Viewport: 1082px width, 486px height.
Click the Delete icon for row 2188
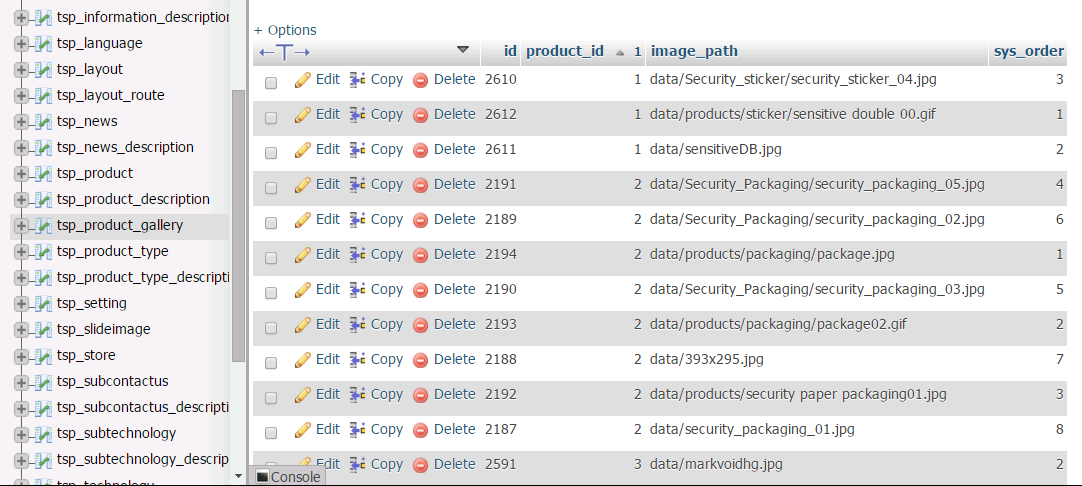(x=421, y=360)
